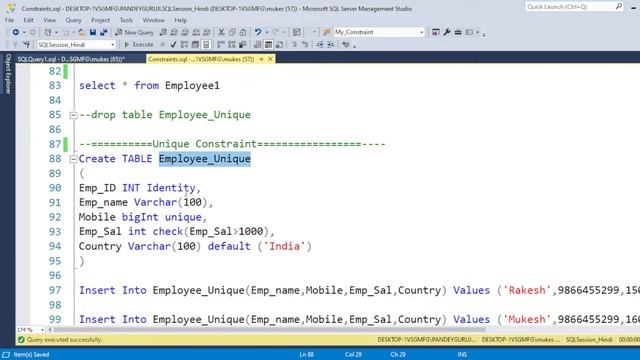Screen dimensions: 640x360
Task: Click the Save All toolbar icon
Action: [x=104, y=32]
